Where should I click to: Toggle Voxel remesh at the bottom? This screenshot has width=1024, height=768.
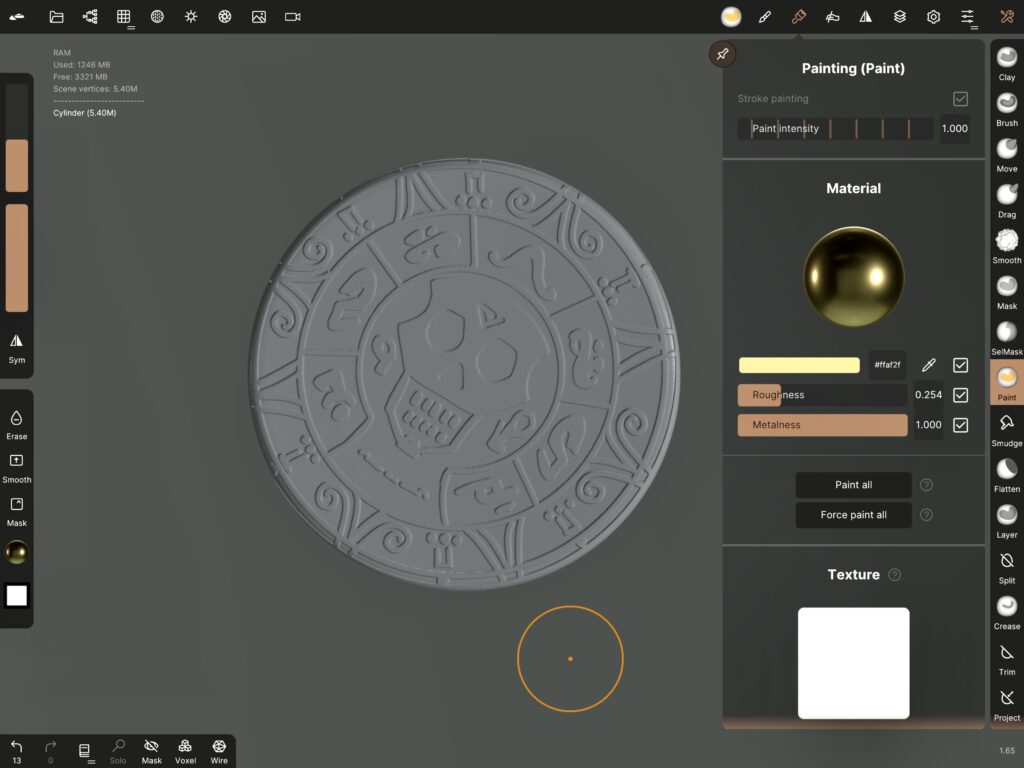[185, 750]
